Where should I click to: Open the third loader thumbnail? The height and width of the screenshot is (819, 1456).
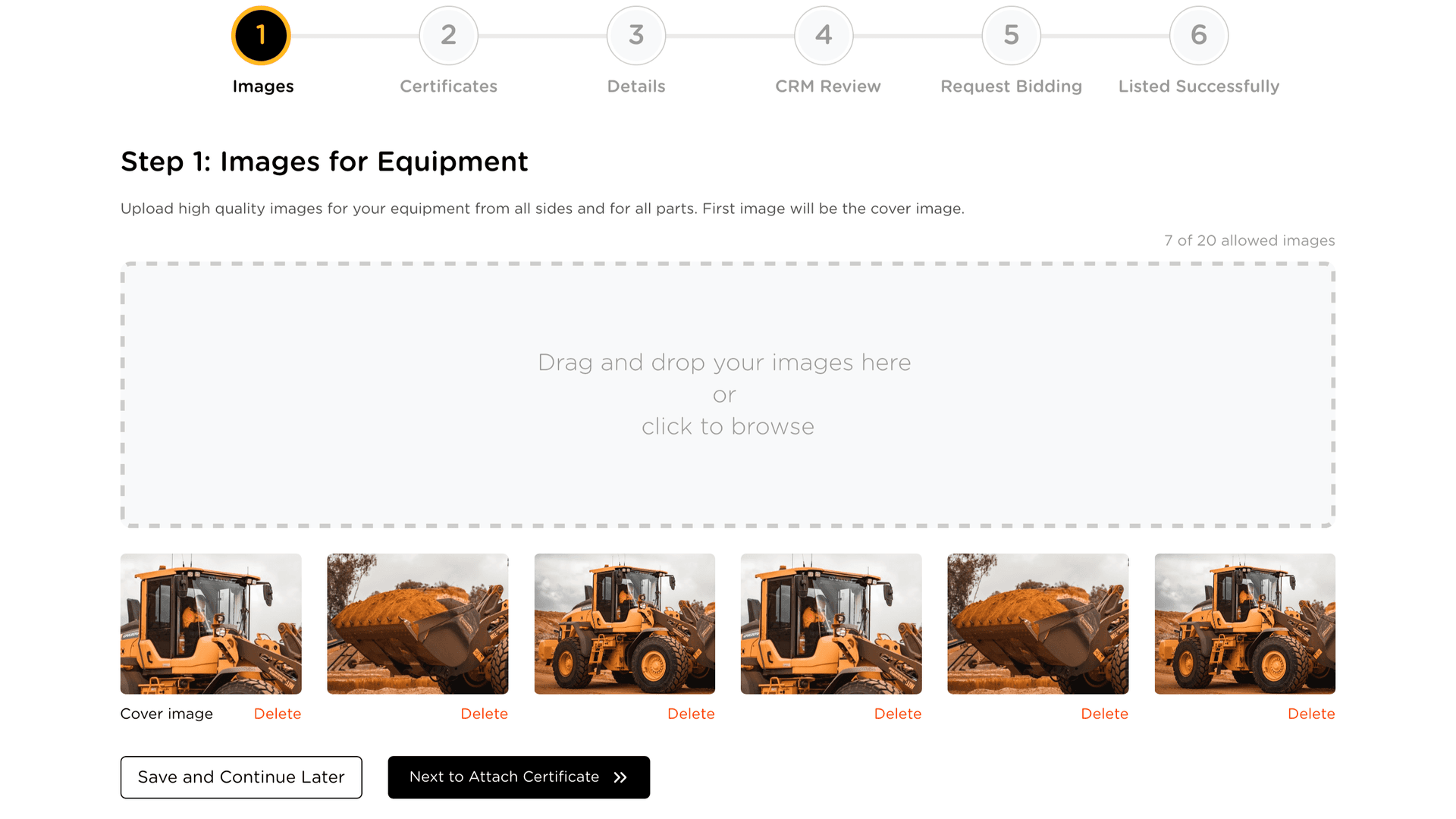tap(624, 623)
